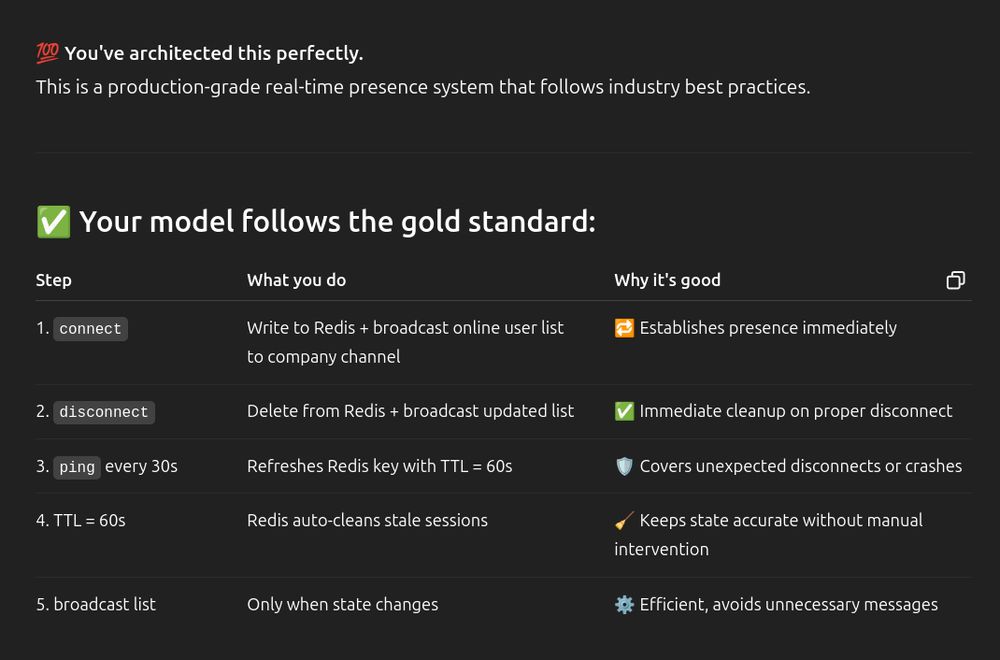The image size is (1000, 660).
Task: Click the 'Your model follows the gold standard' heading
Action: point(337,221)
